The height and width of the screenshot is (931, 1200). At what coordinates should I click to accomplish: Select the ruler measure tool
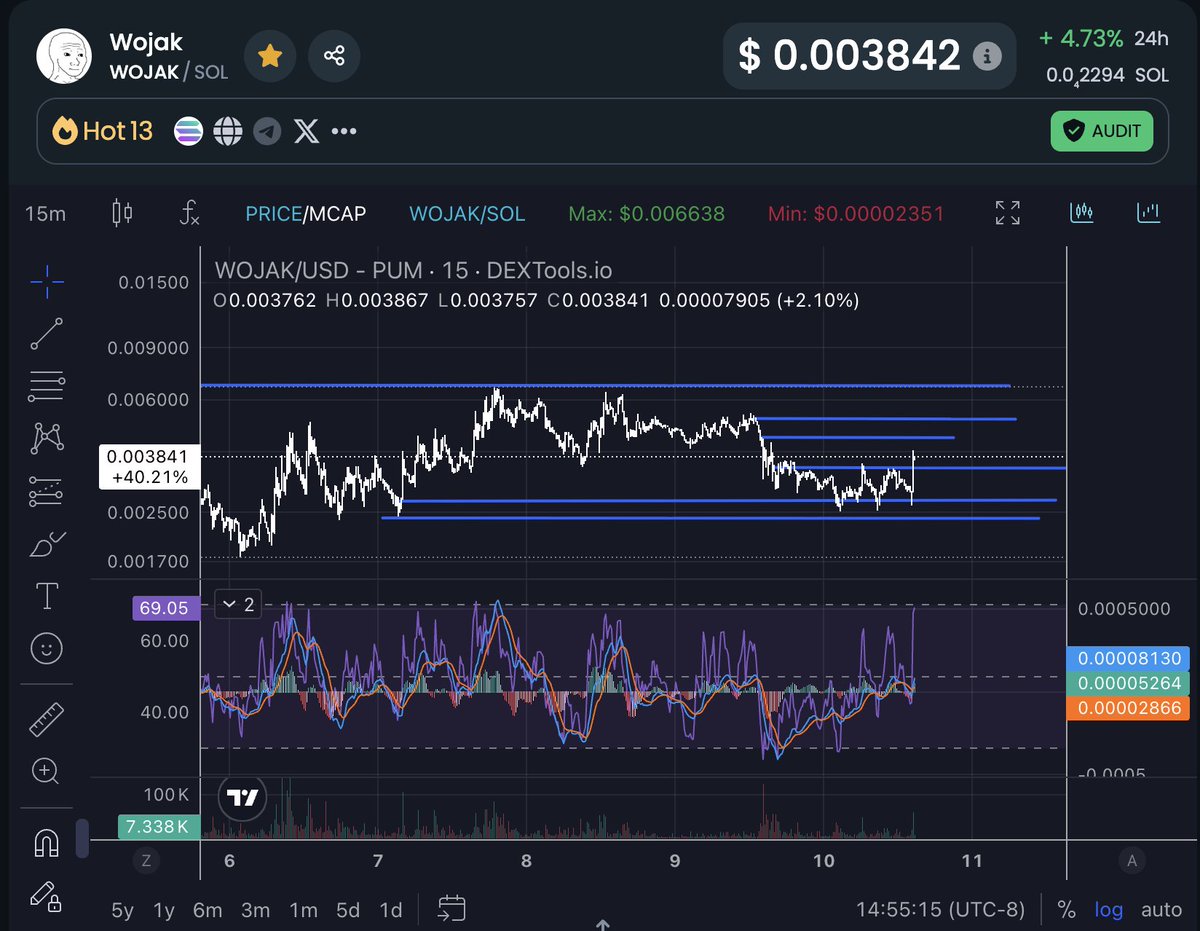47,718
